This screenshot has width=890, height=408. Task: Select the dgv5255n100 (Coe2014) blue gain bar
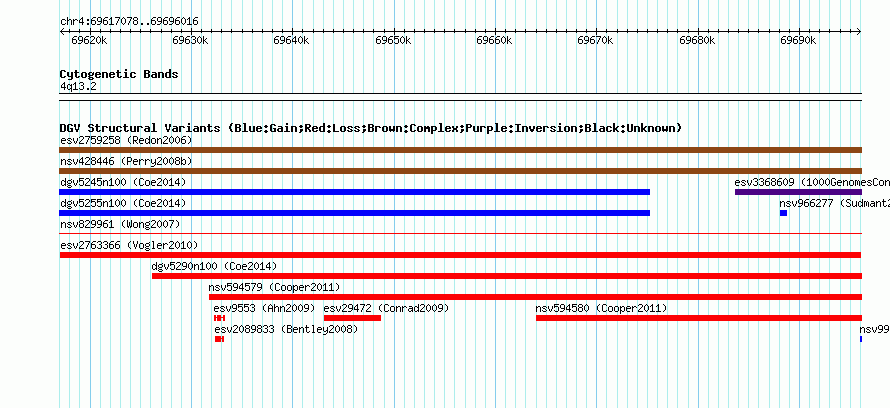[x=354, y=213]
